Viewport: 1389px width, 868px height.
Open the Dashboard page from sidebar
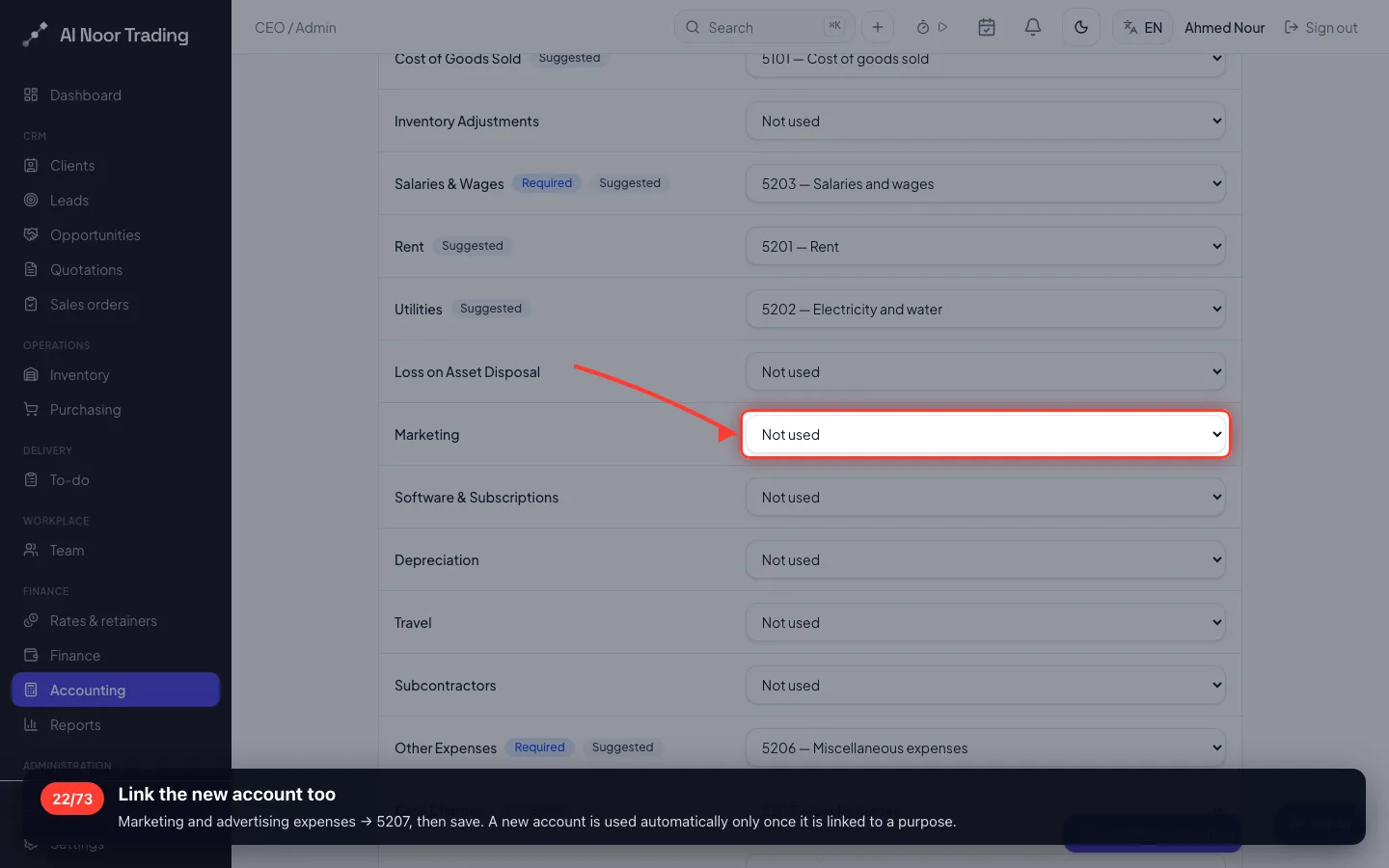116,95
